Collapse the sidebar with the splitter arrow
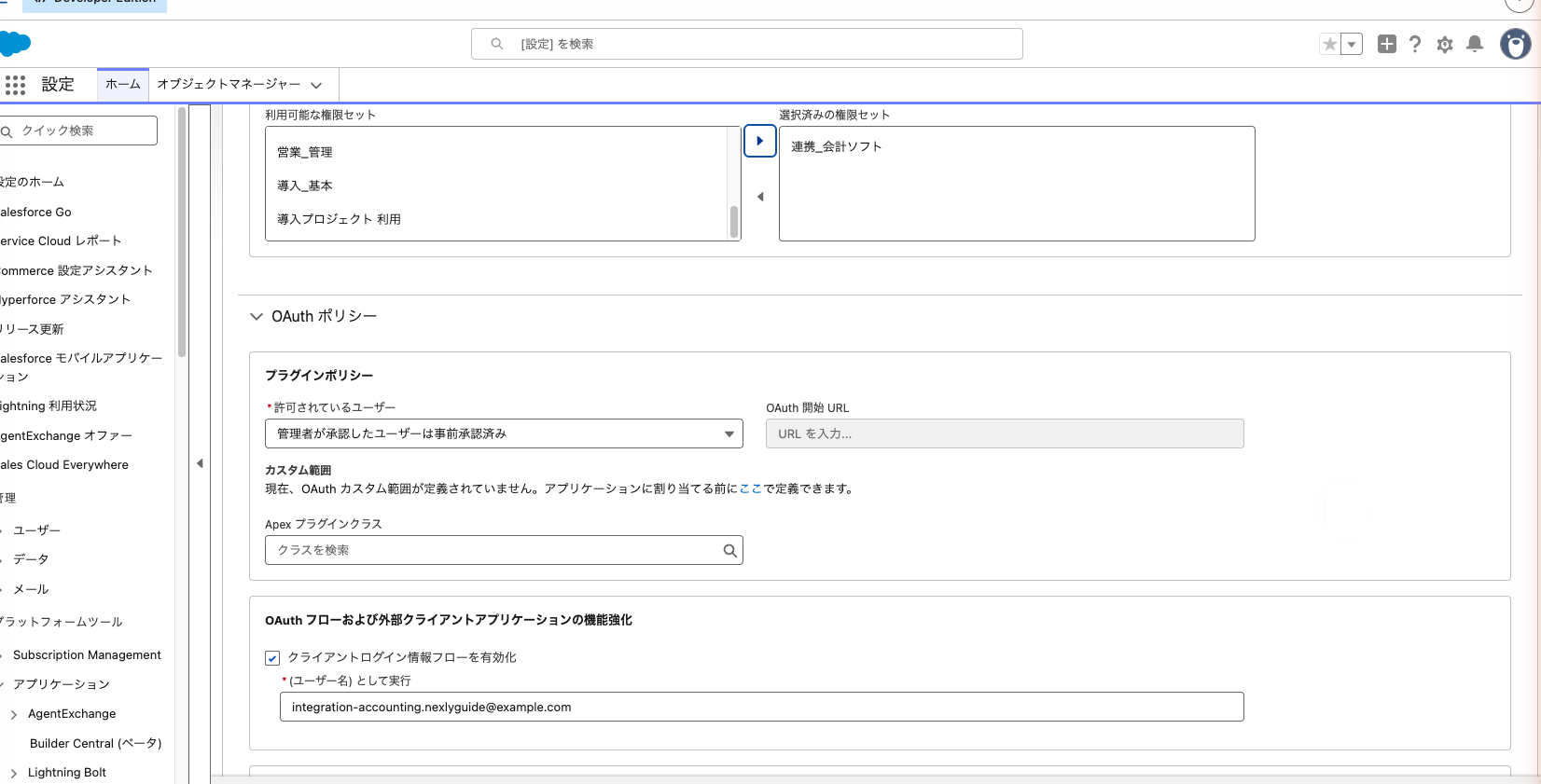 coord(200,463)
